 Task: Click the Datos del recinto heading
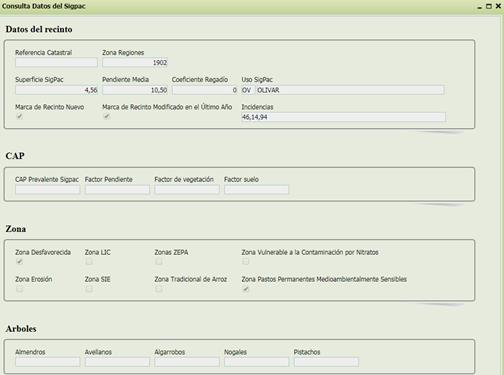point(39,29)
